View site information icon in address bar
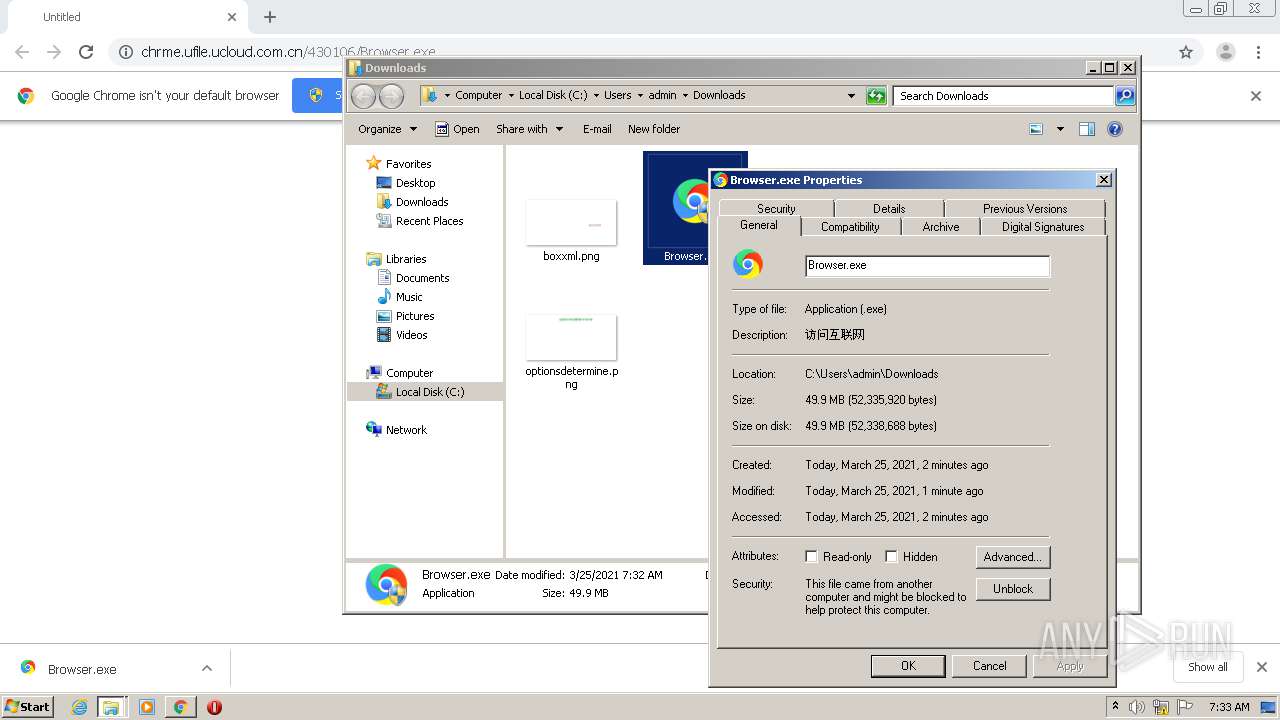 coord(126,52)
